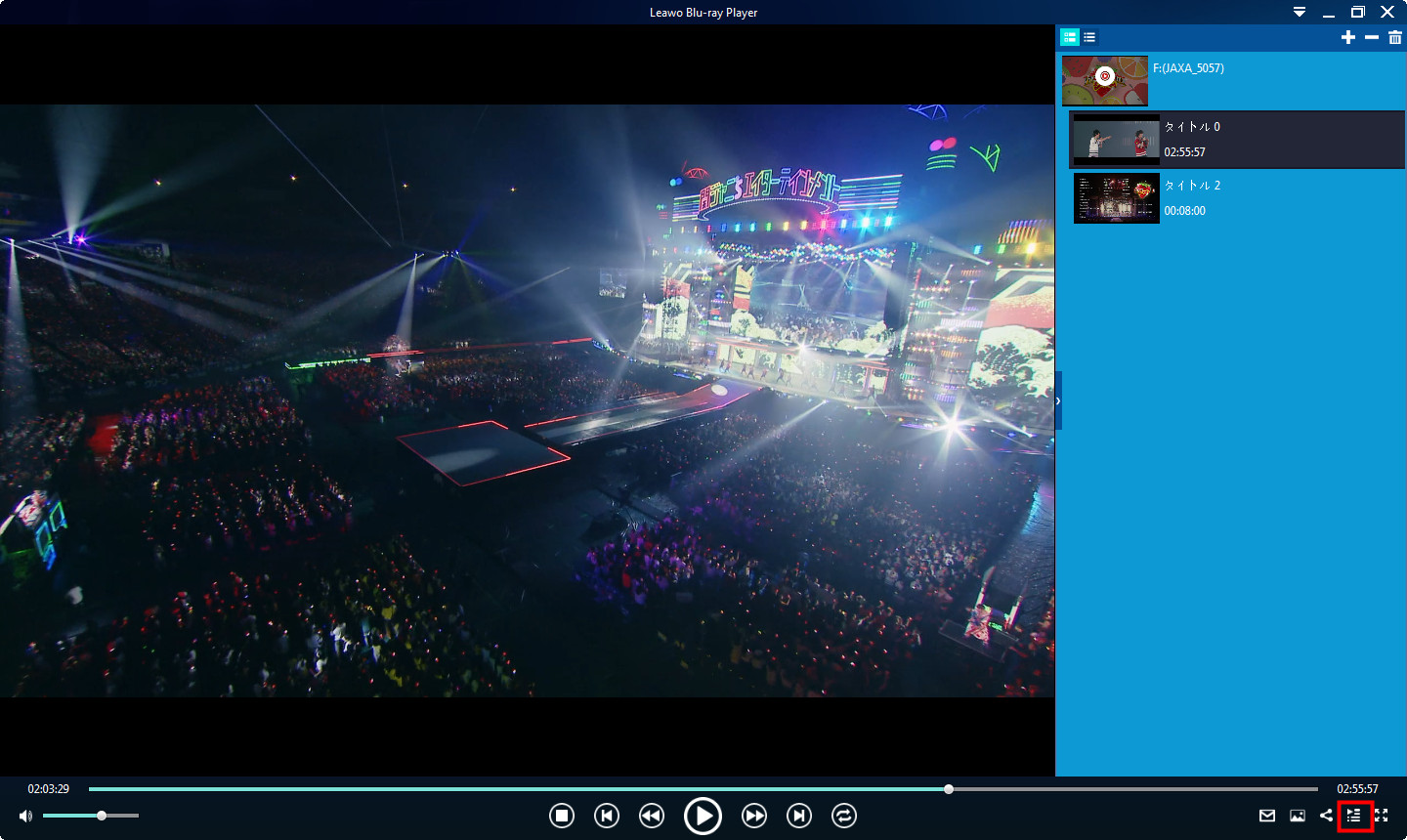Rewind the video

point(652,816)
